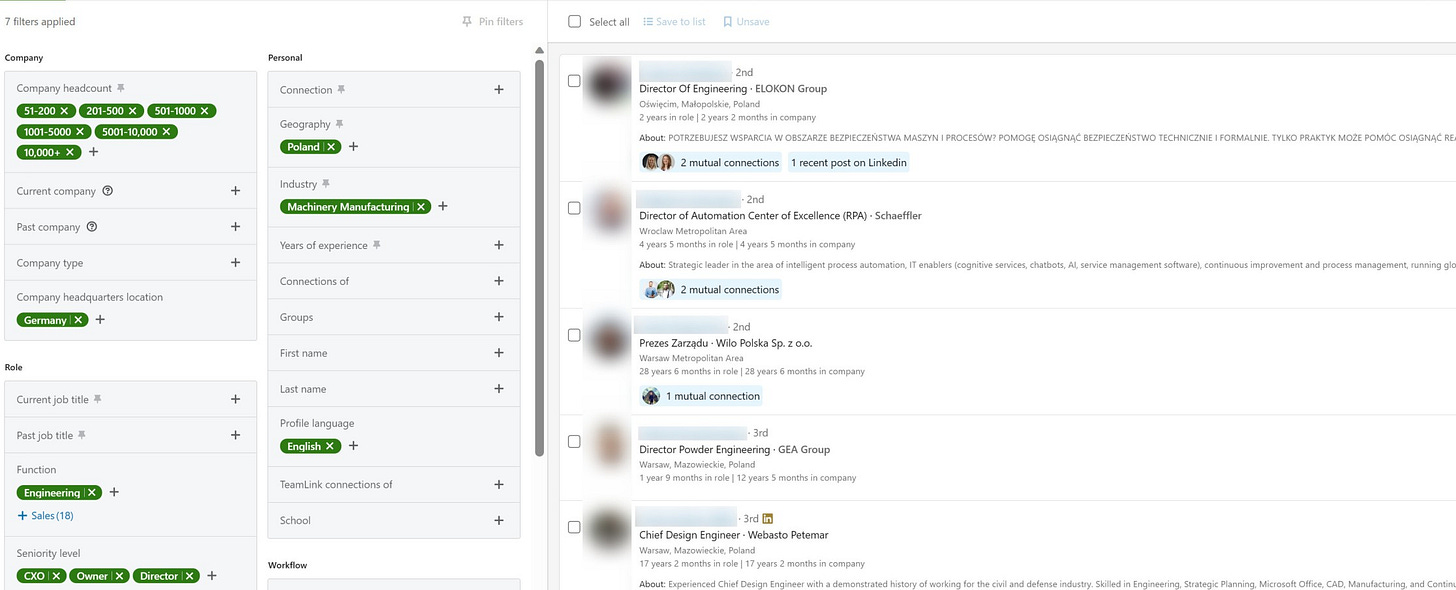Add another company headcount value
The image size is (1456, 590).
tap(94, 152)
